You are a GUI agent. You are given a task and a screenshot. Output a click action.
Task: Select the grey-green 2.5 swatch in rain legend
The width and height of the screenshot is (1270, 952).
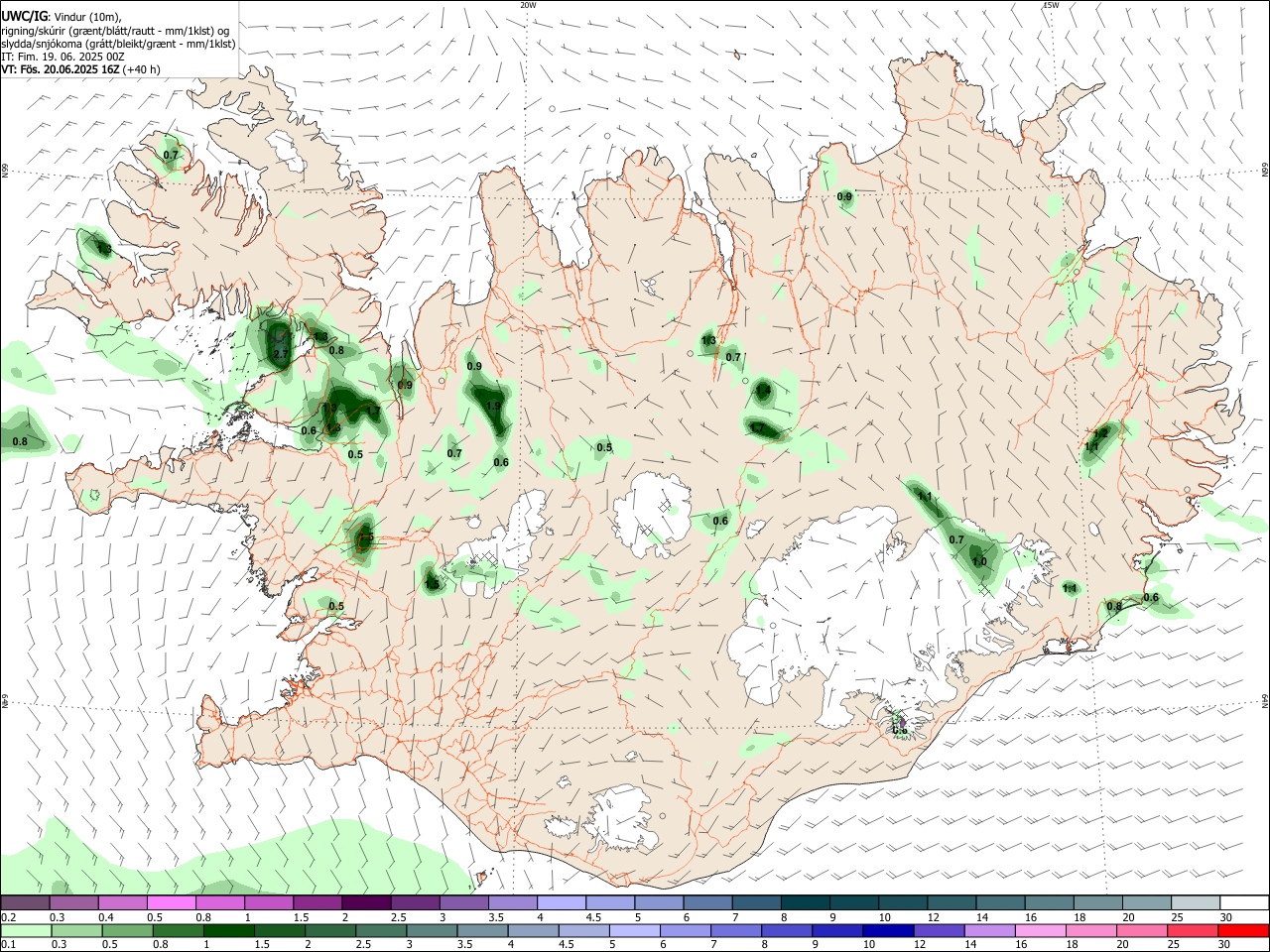click(x=381, y=931)
